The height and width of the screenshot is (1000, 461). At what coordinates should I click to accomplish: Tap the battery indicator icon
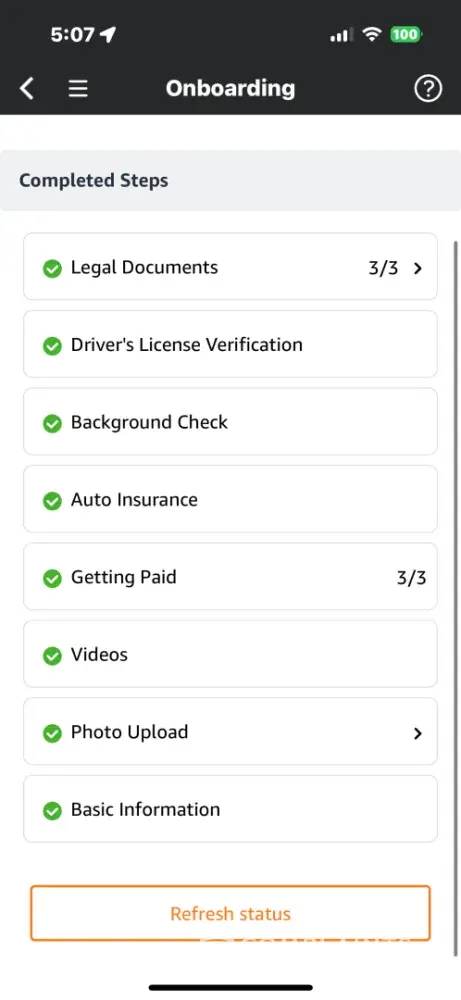406,34
